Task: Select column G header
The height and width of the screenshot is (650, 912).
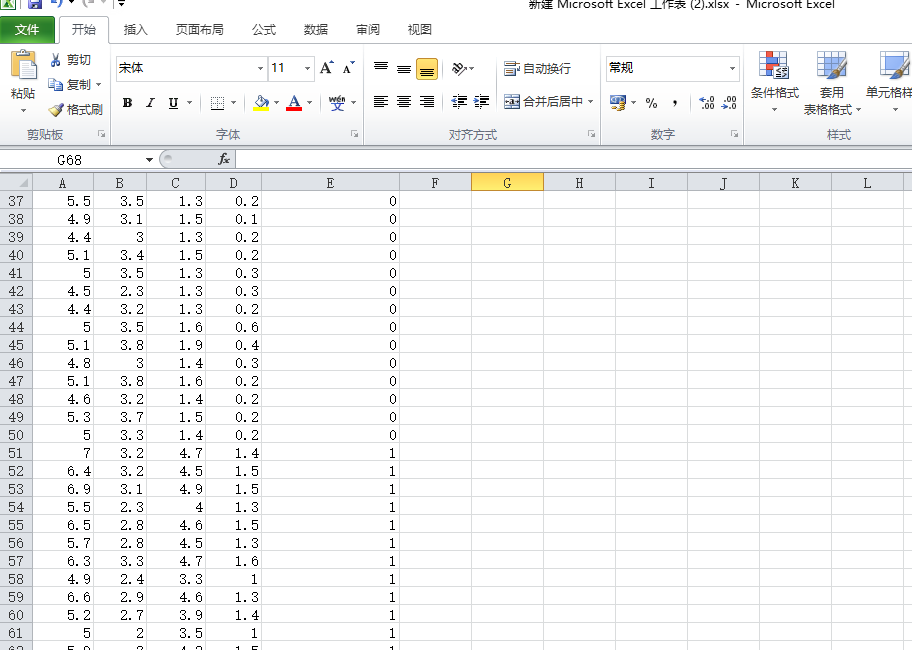Action: coord(507,183)
